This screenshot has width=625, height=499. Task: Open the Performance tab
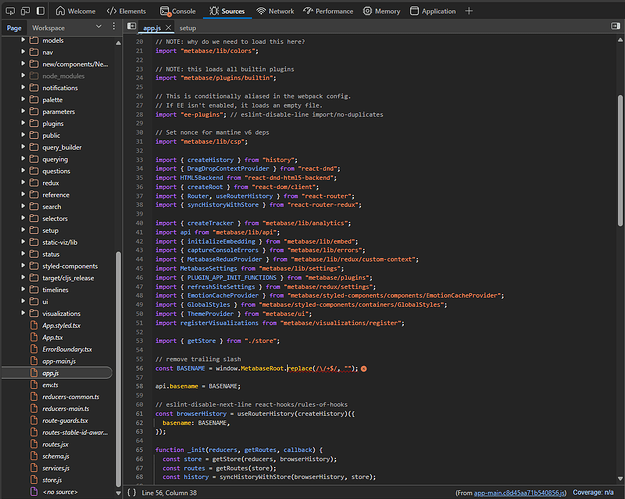(x=328, y=11)
